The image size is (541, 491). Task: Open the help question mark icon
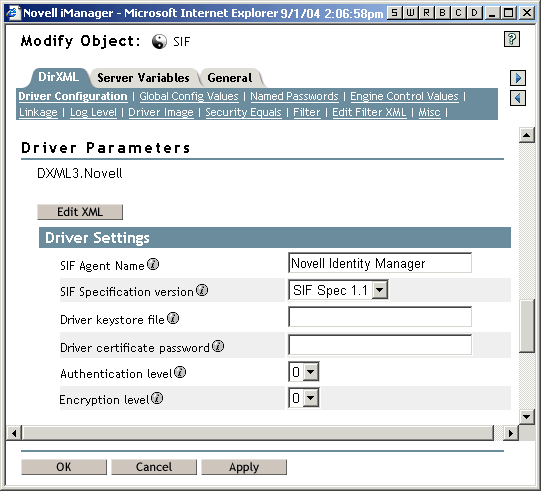click(512, 39)
